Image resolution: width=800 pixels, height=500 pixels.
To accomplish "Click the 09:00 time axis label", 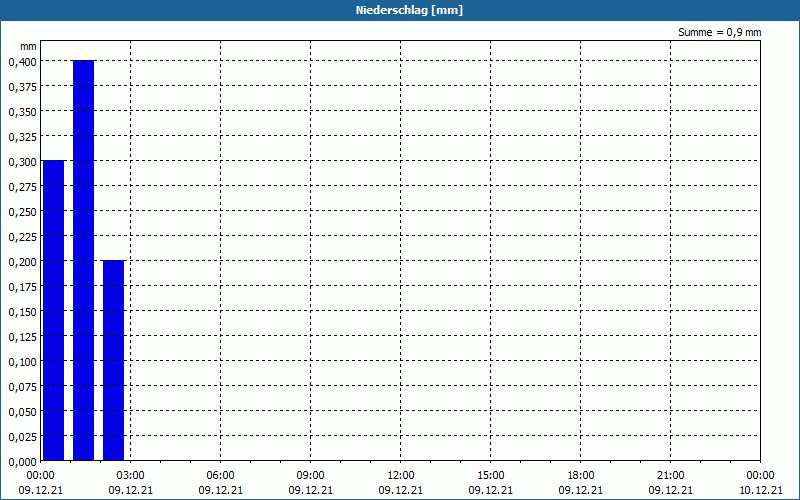I will click(311, 476).
